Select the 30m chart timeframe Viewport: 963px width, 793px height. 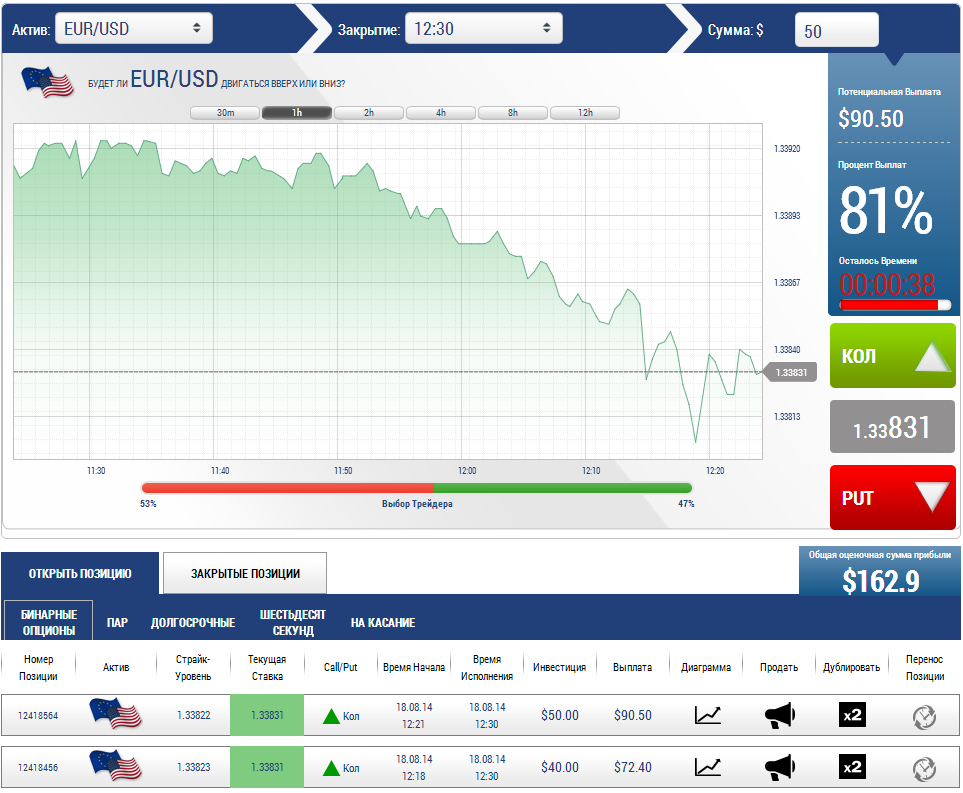click(225, 113)
